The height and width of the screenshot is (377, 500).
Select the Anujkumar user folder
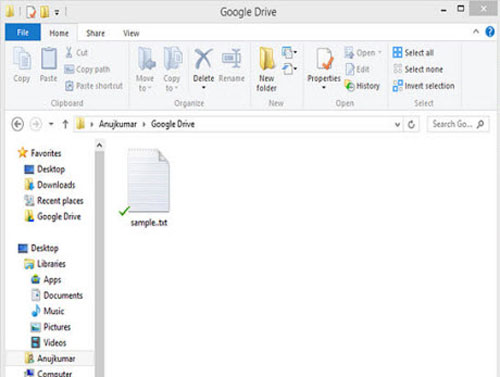pyautogui.click(x=50, y=358)
